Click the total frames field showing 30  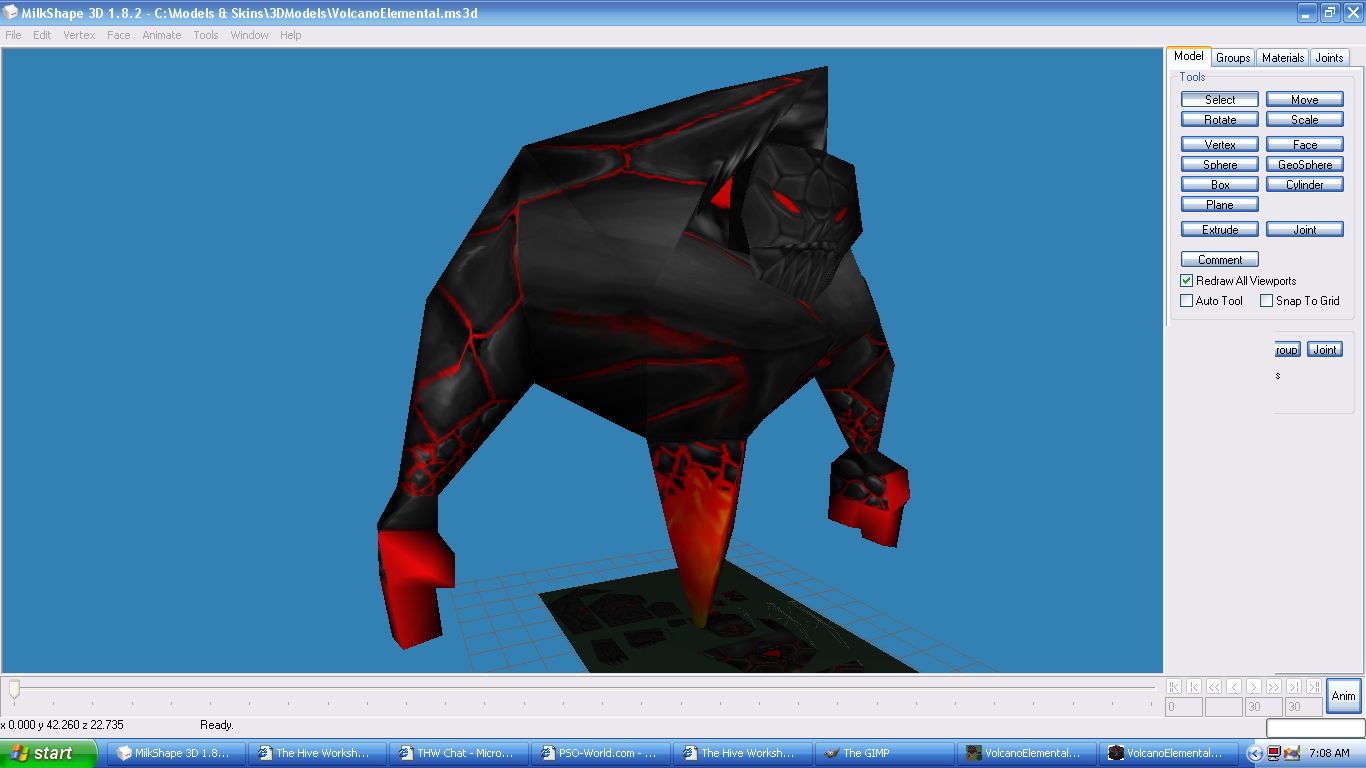point(1304,707)
